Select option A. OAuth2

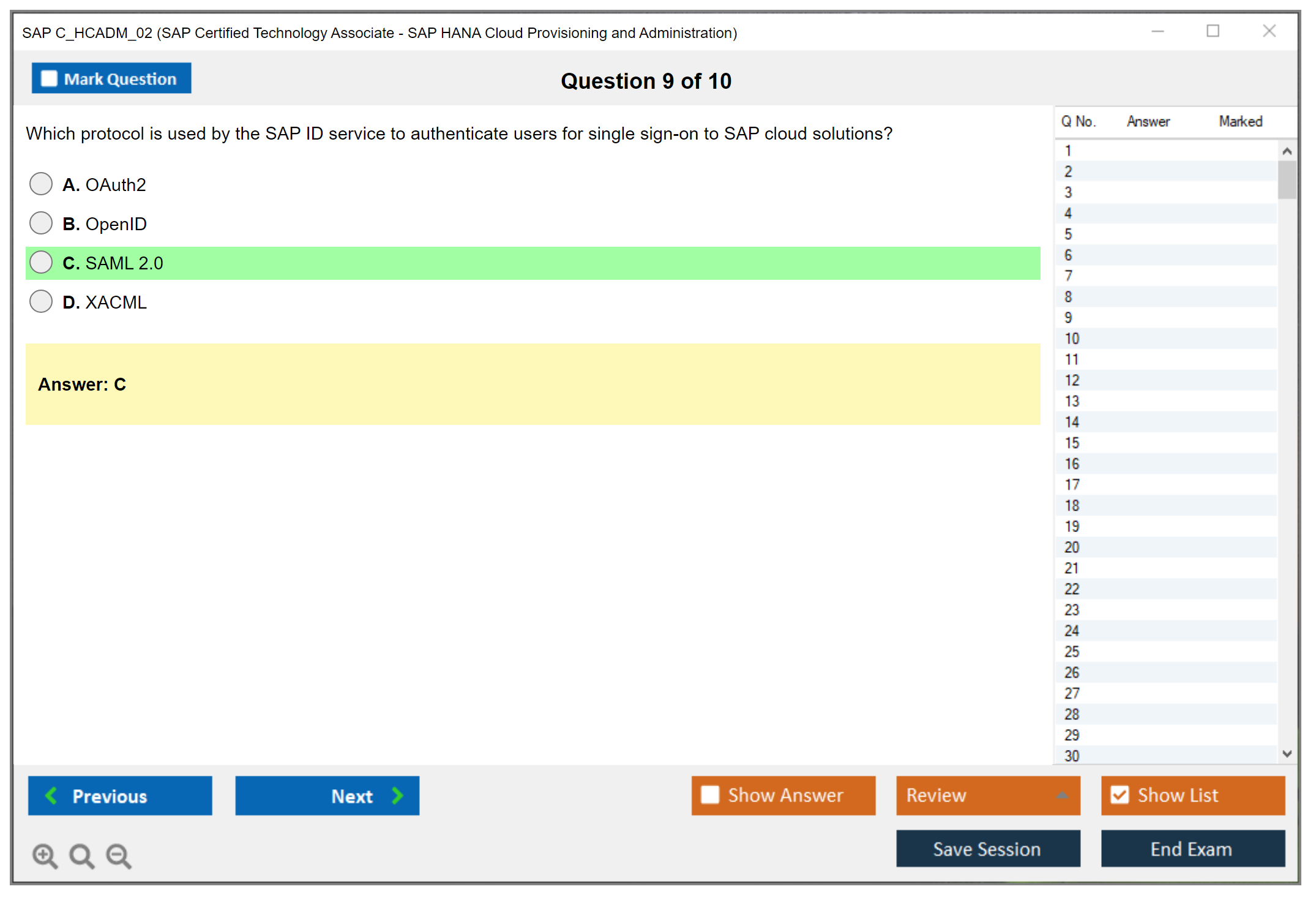pyautogui.click(x=41, y=184)
